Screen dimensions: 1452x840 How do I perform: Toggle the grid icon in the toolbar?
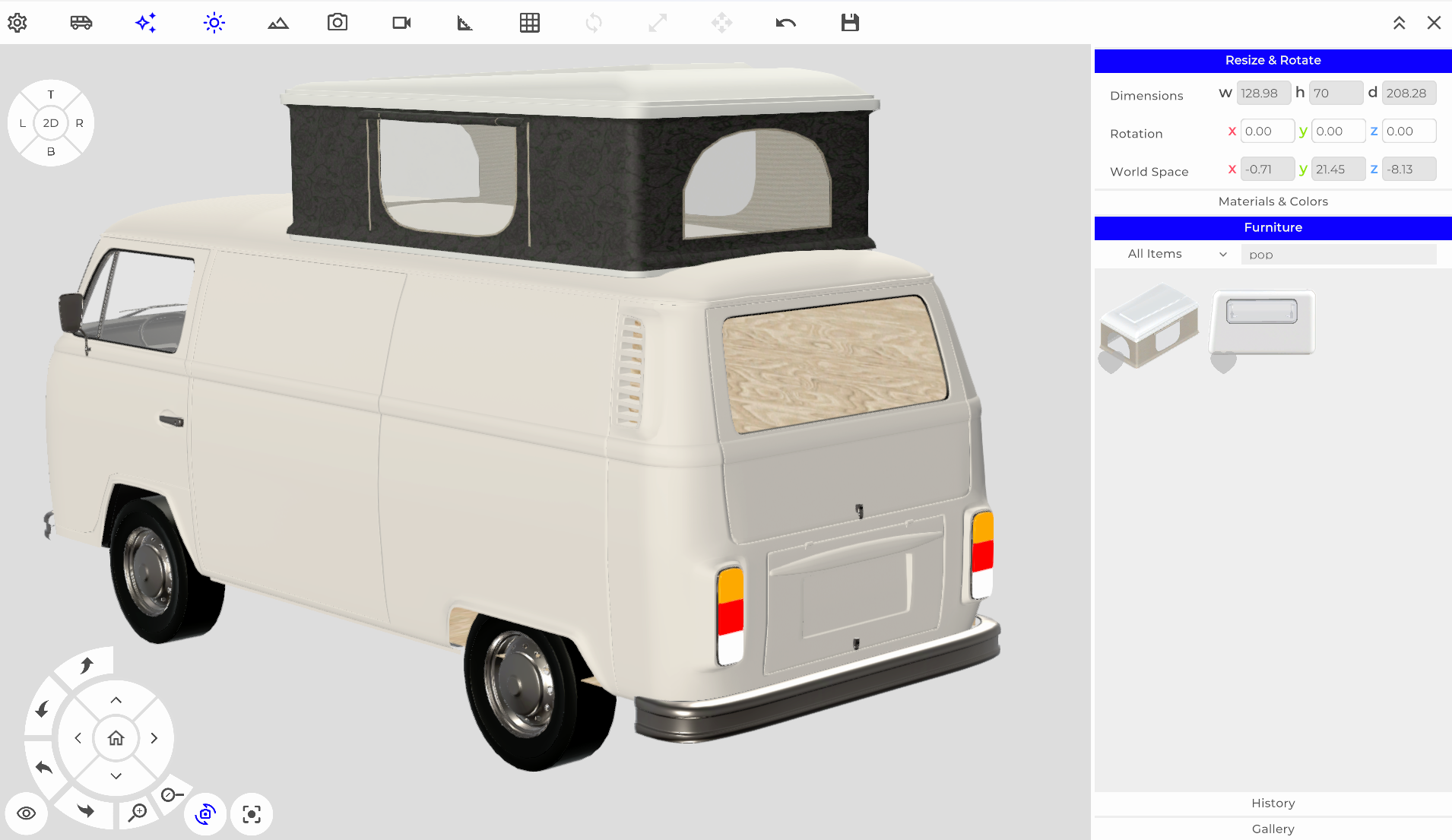[x=530, y=23]
